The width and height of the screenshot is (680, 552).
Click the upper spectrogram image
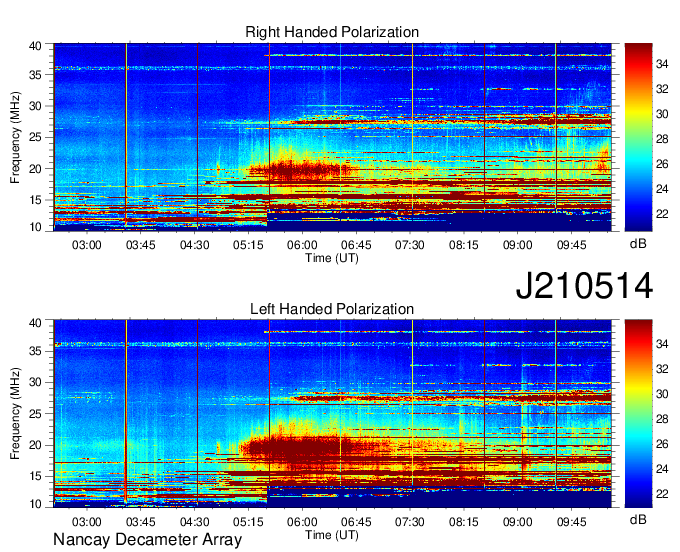click(x=332, y=137)
